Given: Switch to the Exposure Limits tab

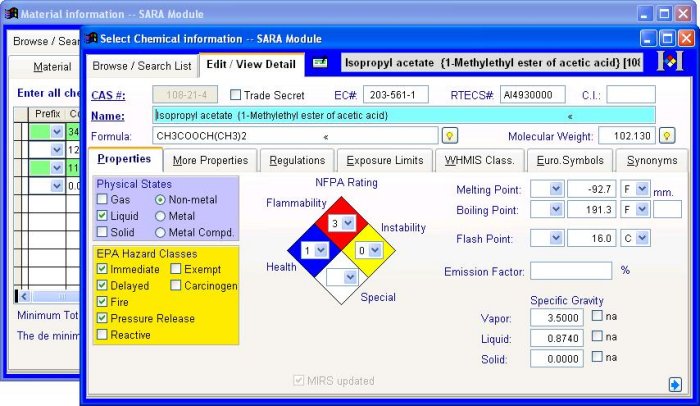Looking at the screenshot, I should point(385,160).
